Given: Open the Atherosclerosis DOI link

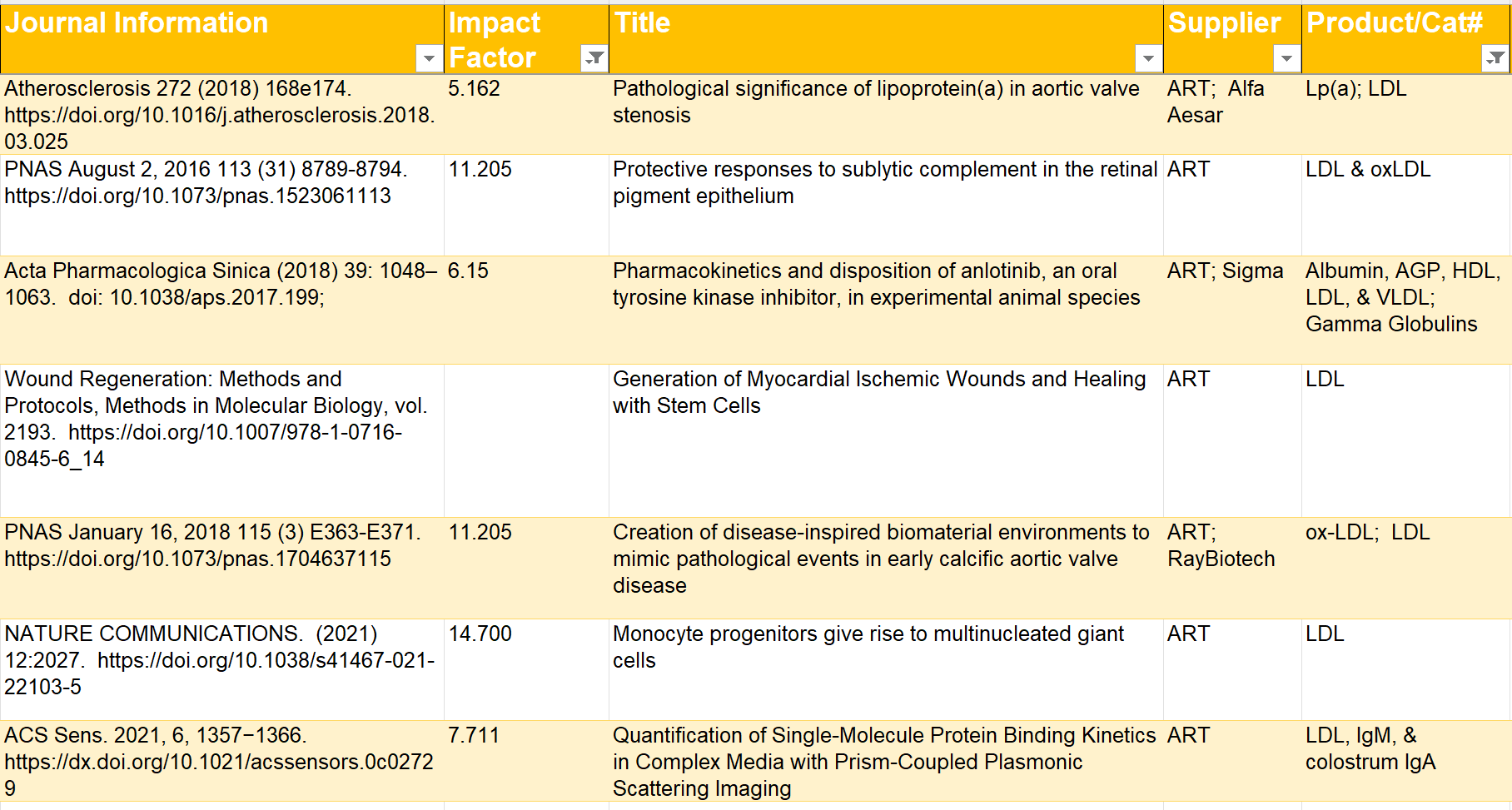Looking at the screenshot, I should point(220,116).
